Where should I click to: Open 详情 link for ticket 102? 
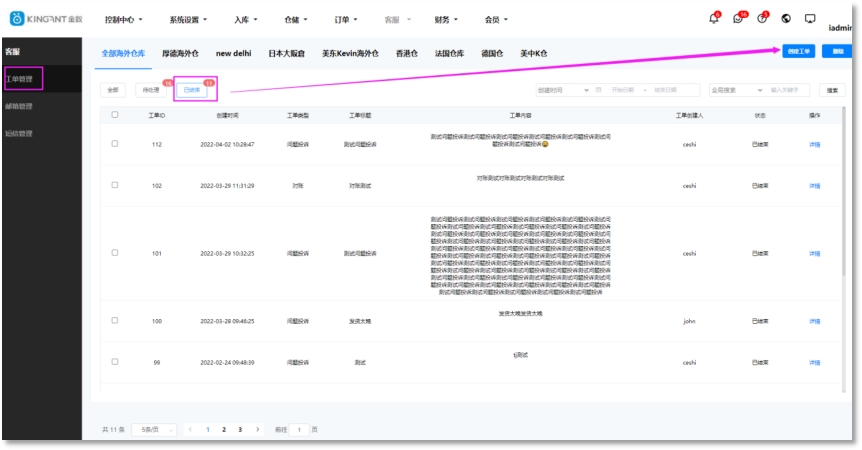814,186
